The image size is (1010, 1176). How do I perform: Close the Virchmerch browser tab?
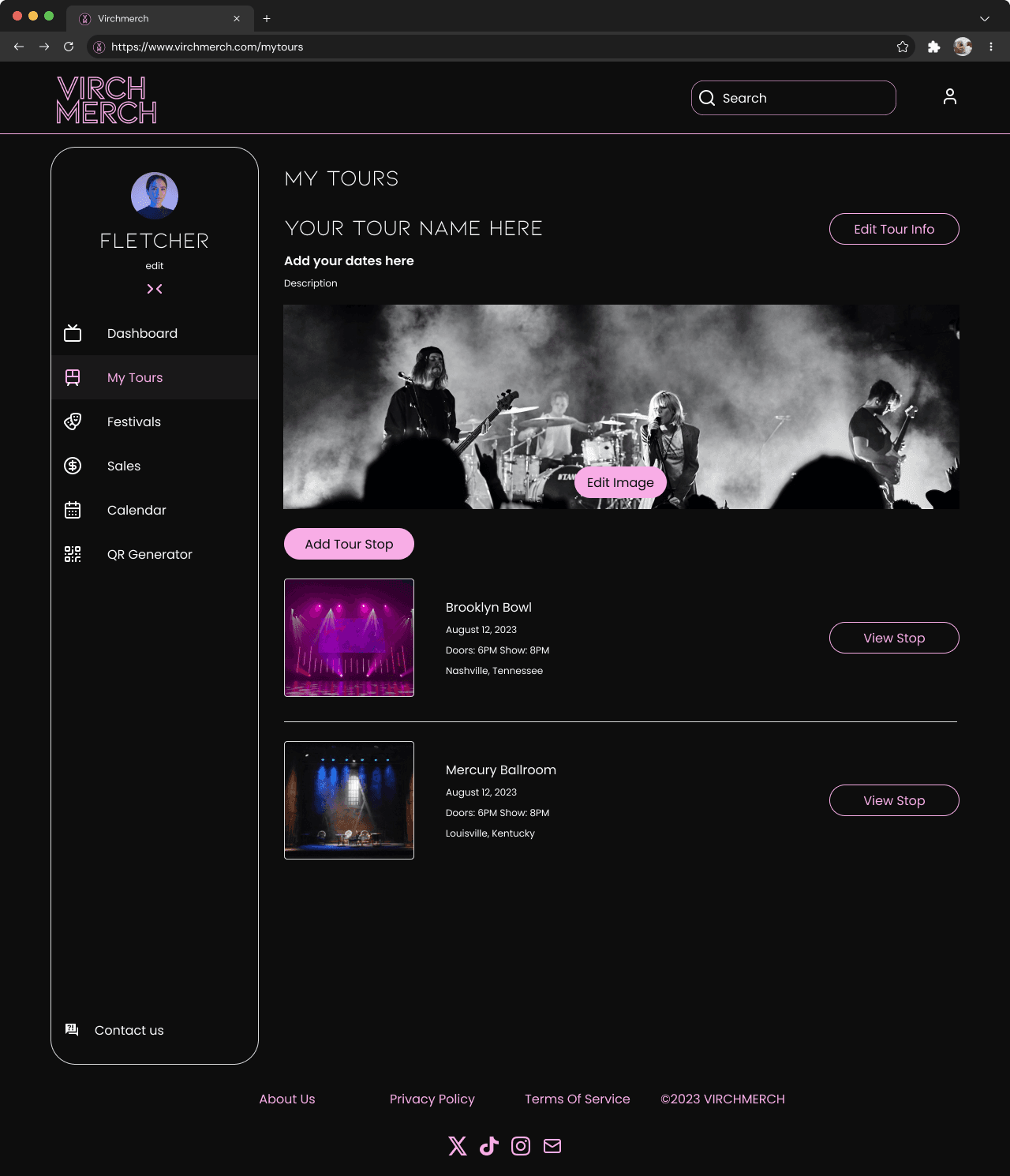point(237,18)
